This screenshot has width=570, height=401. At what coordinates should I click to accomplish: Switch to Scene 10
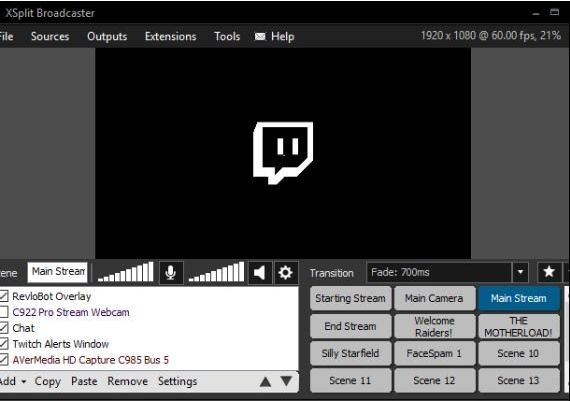pyautogui.click(x=519, y=353)
